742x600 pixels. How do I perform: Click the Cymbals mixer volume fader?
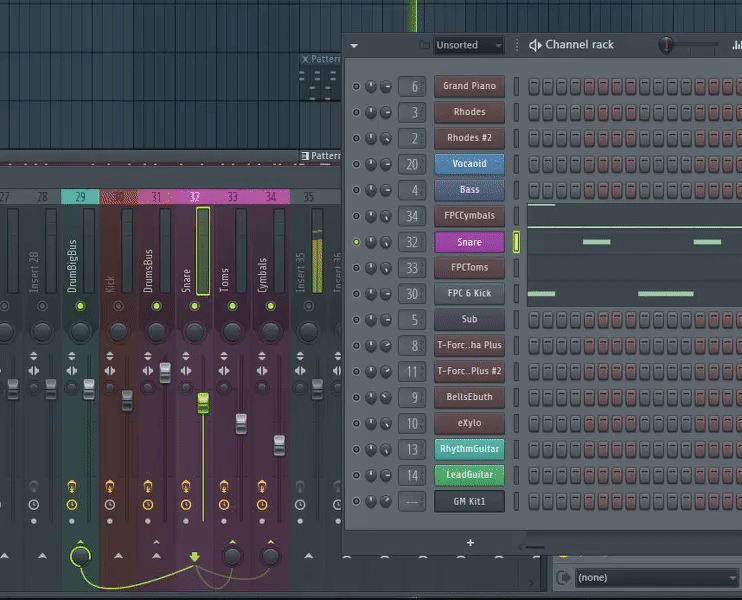tap(279, 445)
